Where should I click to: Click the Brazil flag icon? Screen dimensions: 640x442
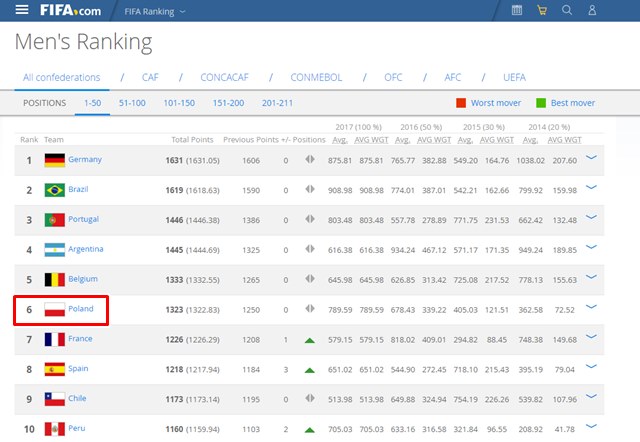(x=55, y=190)
